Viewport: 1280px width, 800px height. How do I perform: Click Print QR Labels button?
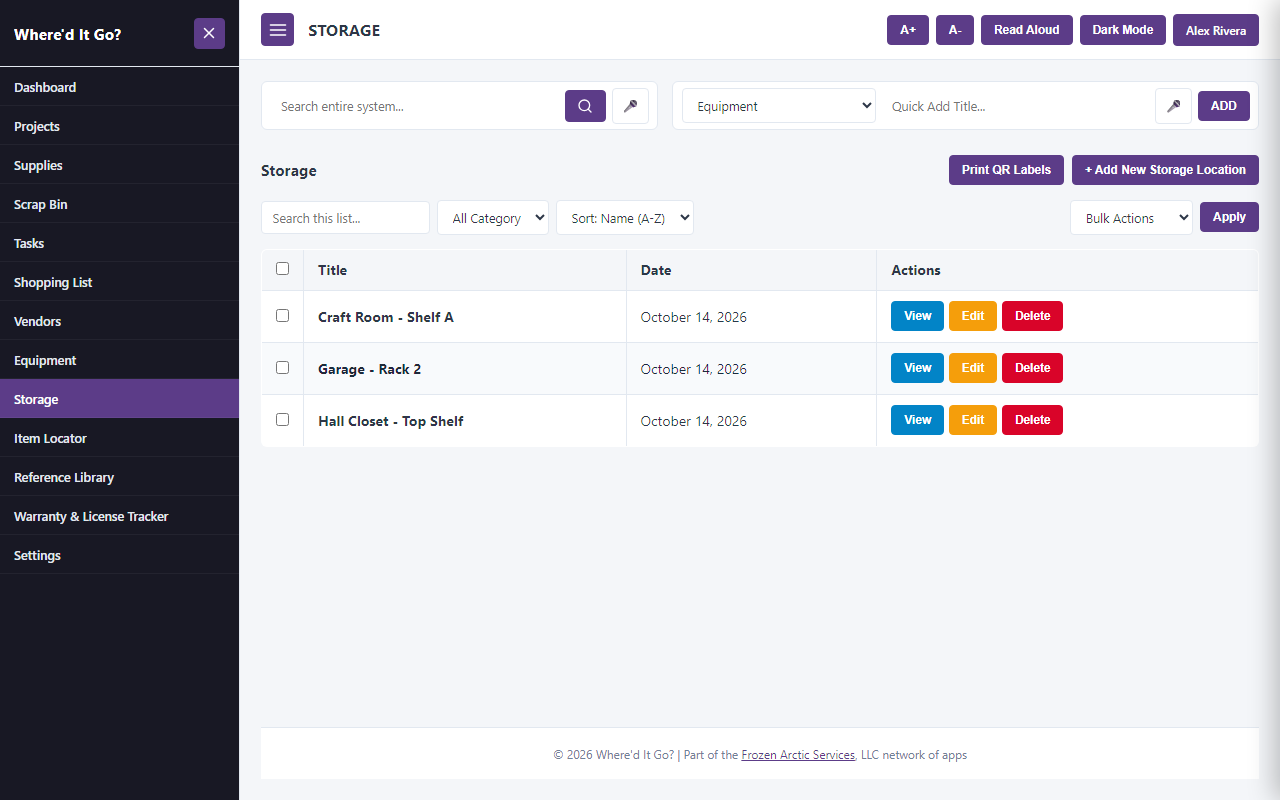coord(1006,170)
